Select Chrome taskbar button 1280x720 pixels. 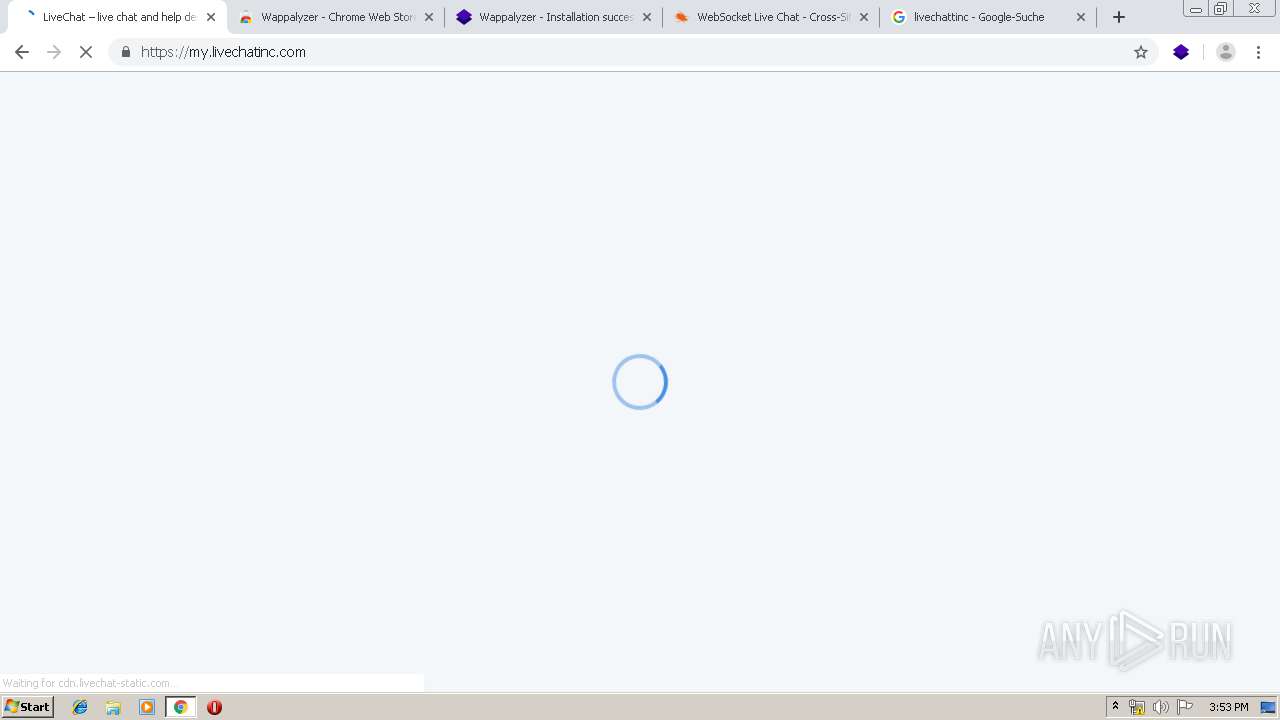pos(180,707)
